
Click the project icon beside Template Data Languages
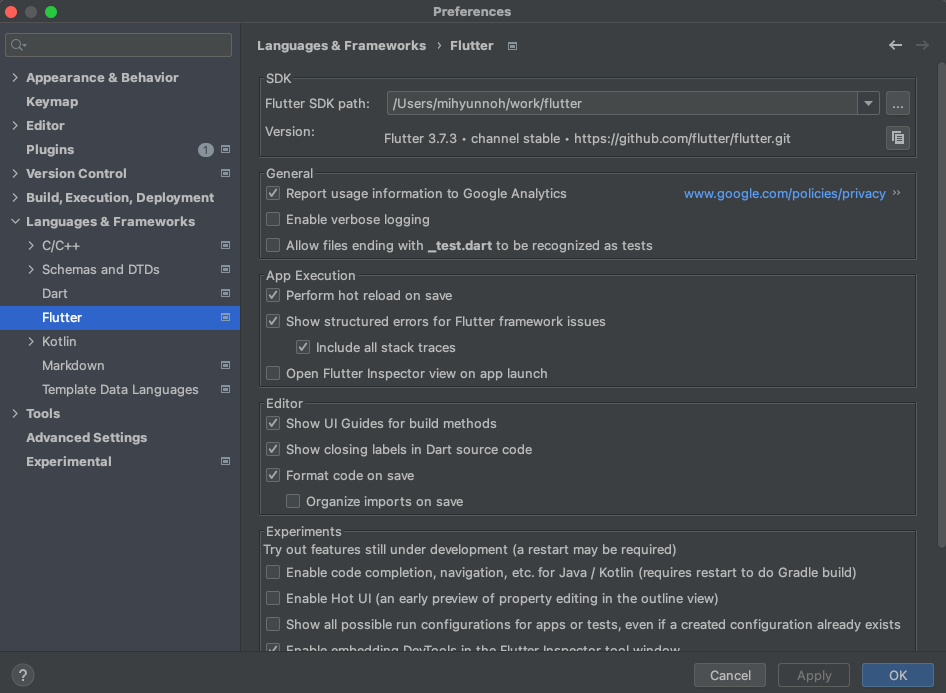pyautogui.click(x=226, y=389)
